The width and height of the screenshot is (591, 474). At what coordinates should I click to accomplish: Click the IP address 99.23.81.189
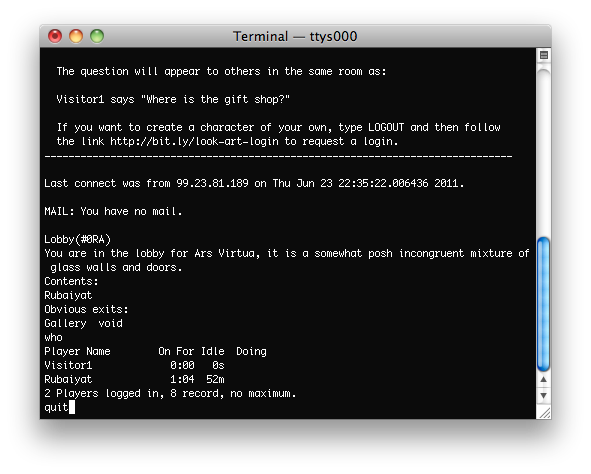point(213,183)
